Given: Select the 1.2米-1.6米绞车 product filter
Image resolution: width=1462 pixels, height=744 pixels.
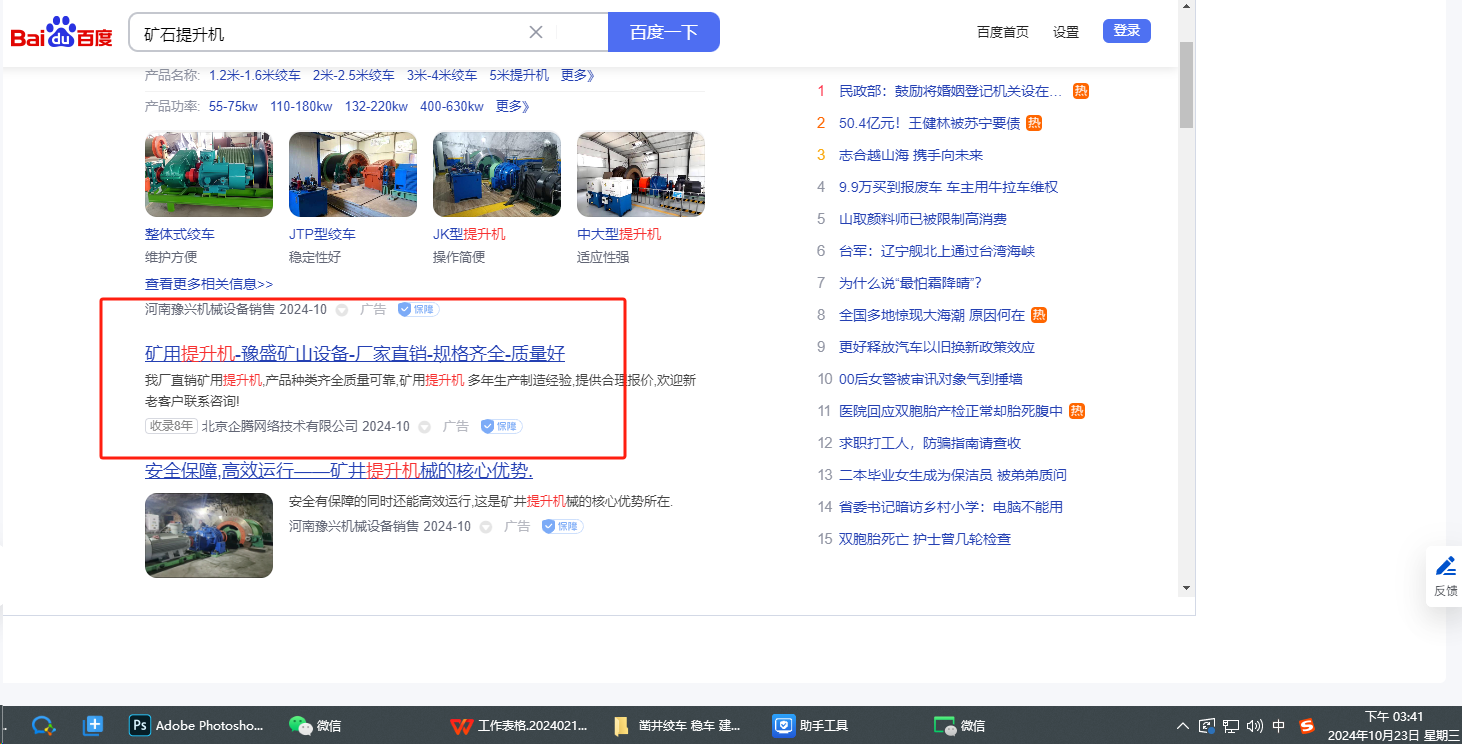Looking at the screenshot, I should click(255, 75).
